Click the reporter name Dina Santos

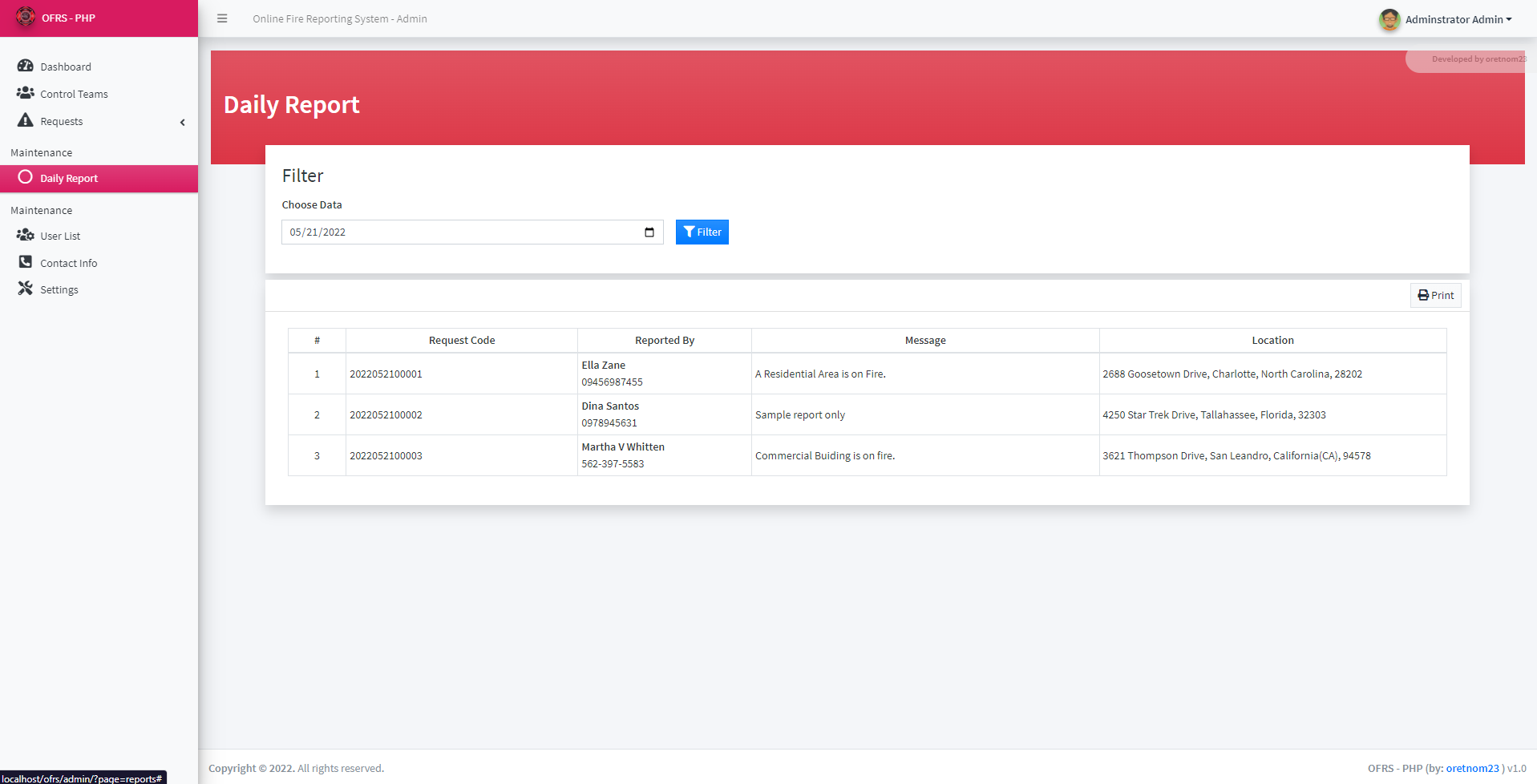point(610,406)
